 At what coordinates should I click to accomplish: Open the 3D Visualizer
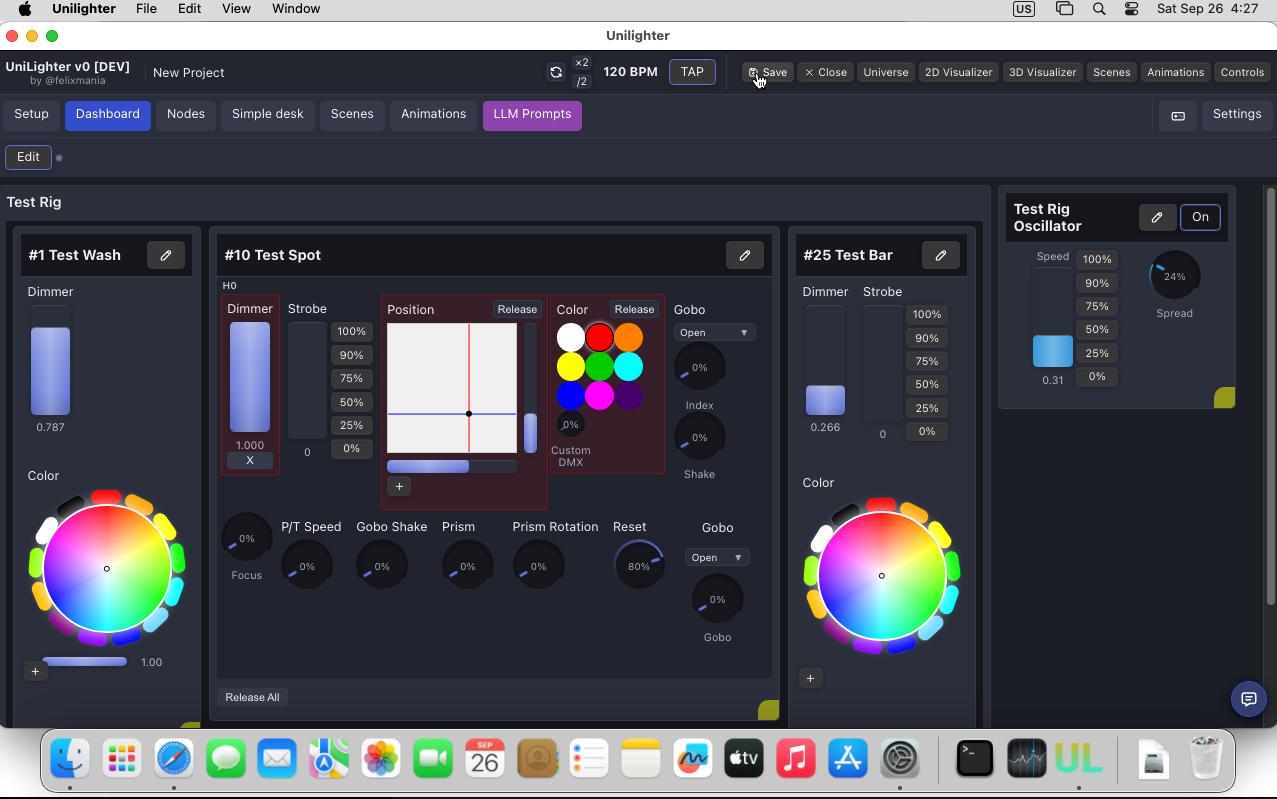pos(1042,72)
